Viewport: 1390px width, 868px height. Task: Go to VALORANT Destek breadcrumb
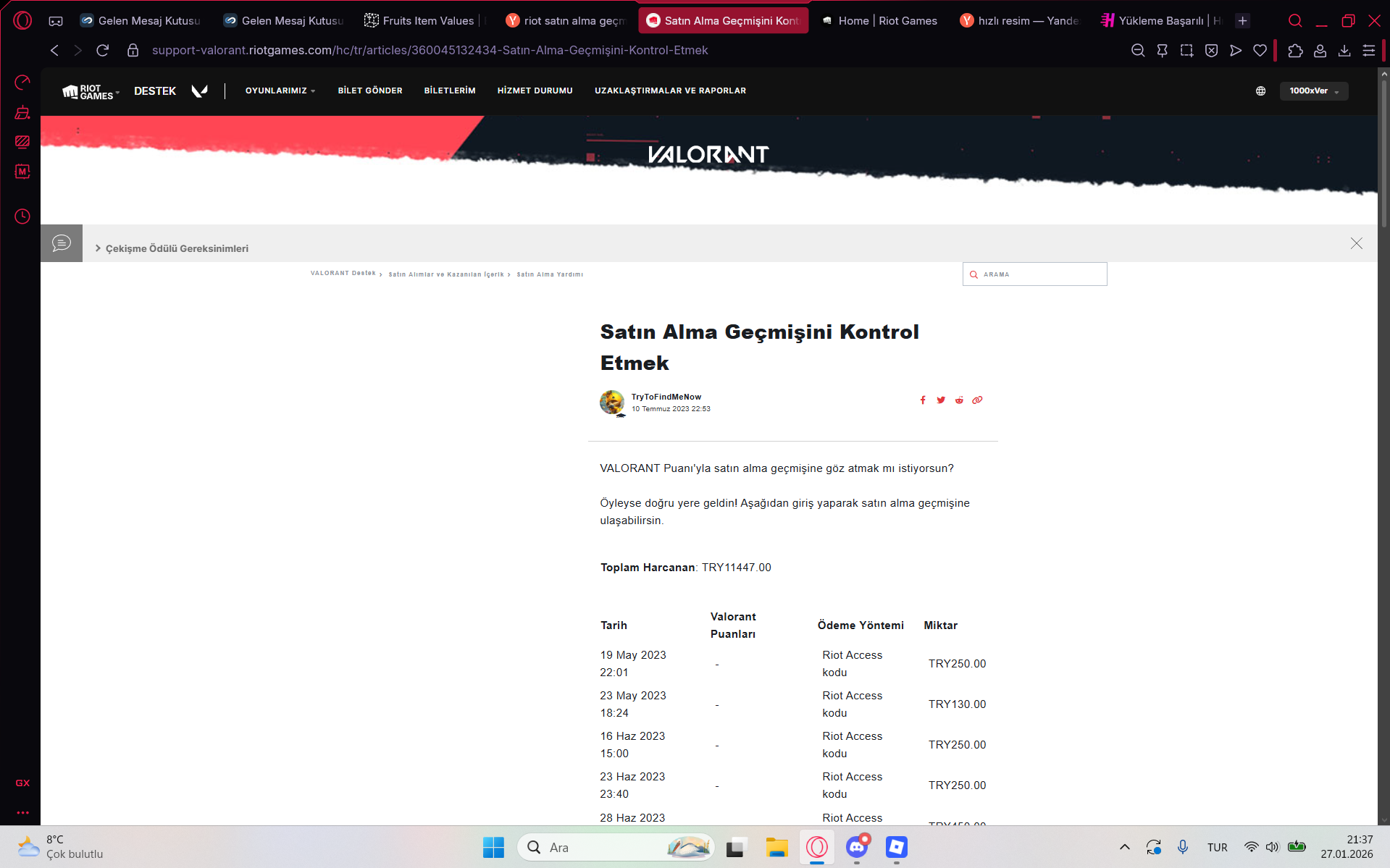click(x=343, y=274)
